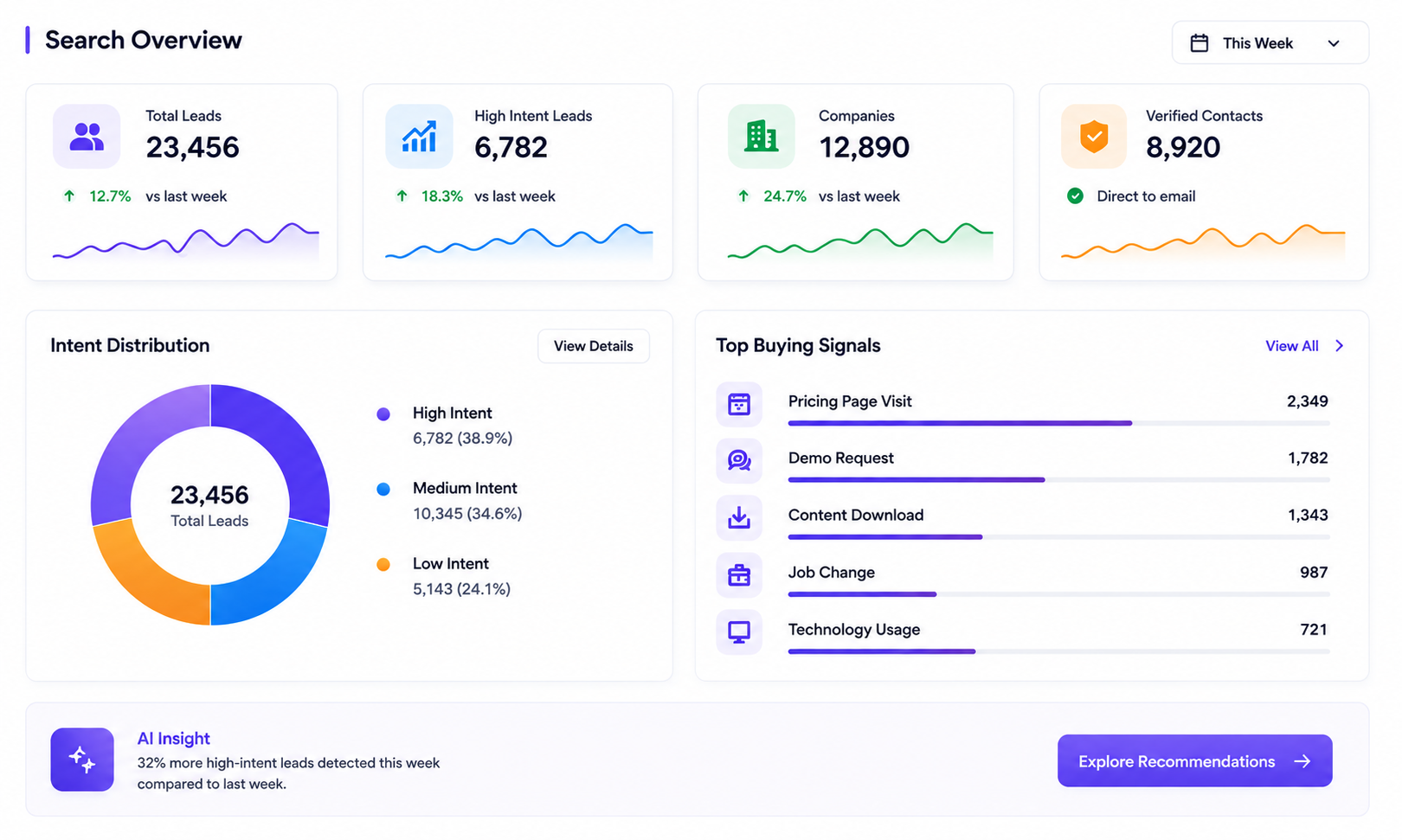1402x840 pixels.
Task: Click the Demo Request chat icon
Action: pos(739,460)
